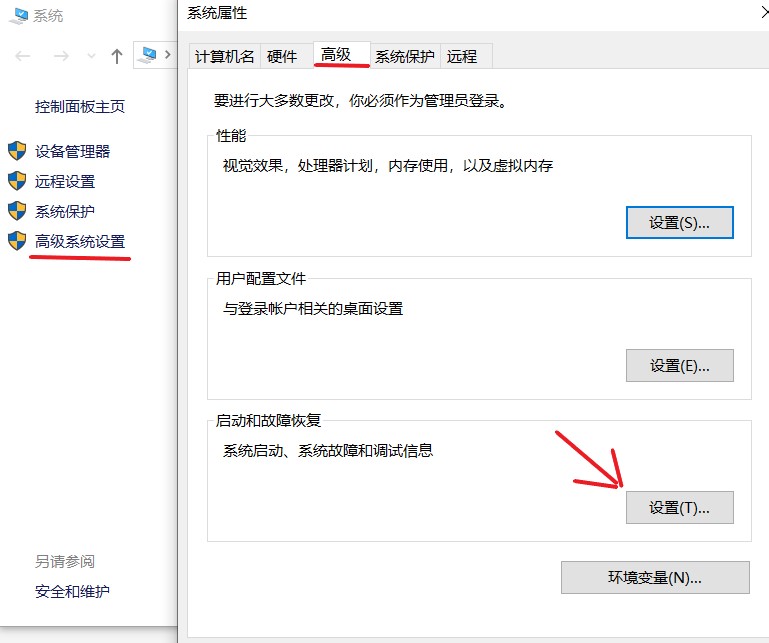The image size is (769, 643).
Task: Click text 要进行大多数更改，你必须作为管理员登录。
Action: (361, 101)
